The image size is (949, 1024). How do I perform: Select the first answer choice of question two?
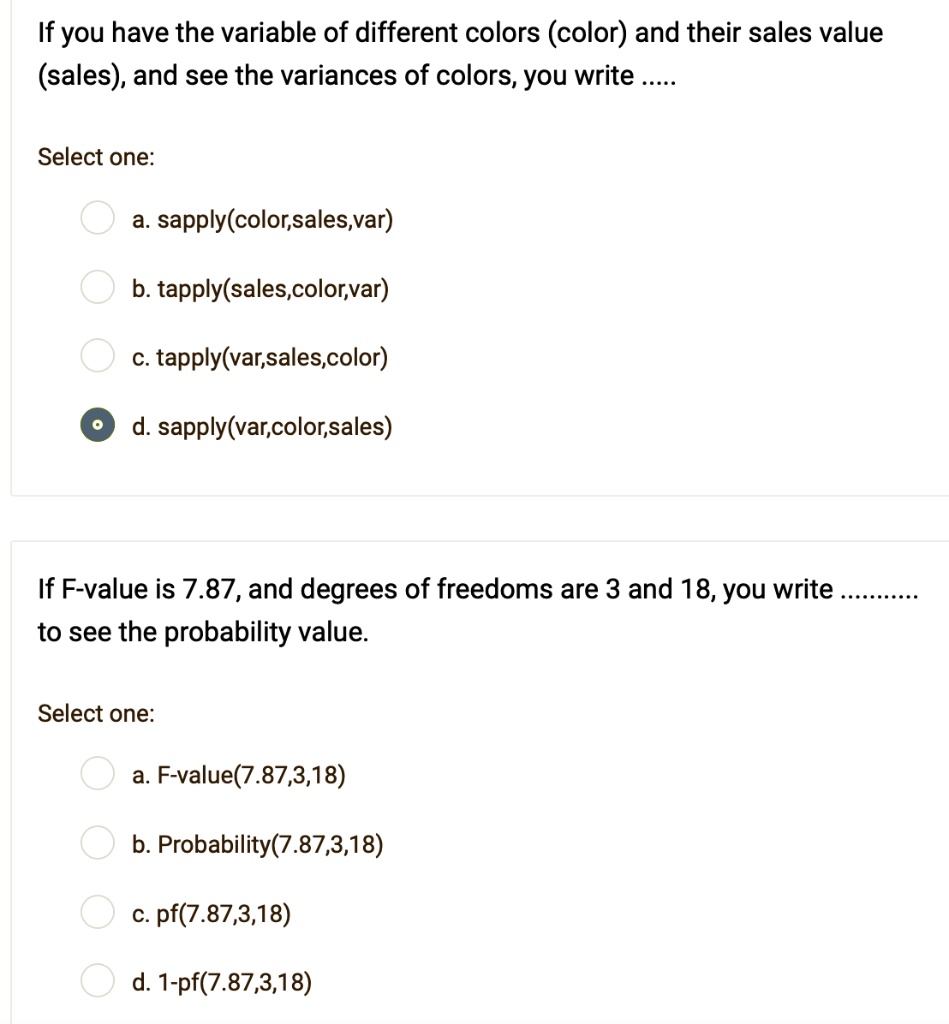pyautogui.click(x=97, y=773)
